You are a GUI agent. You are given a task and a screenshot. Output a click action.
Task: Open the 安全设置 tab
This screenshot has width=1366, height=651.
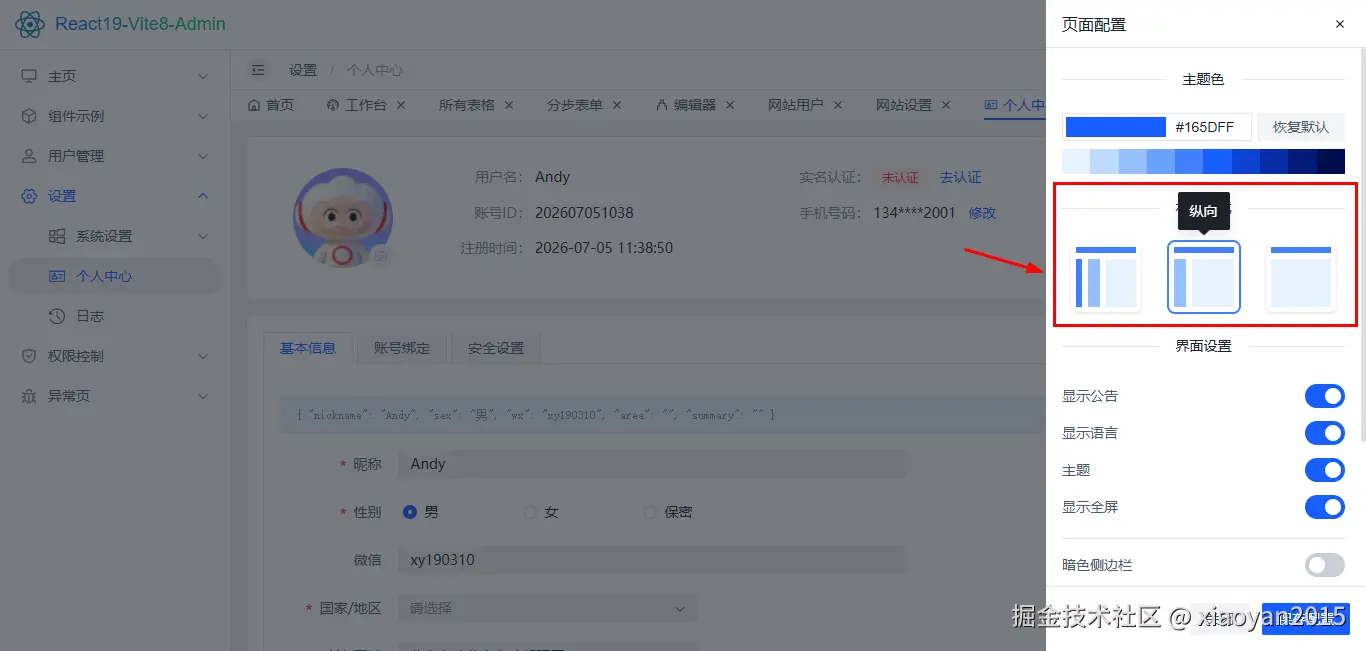(496, 348)
